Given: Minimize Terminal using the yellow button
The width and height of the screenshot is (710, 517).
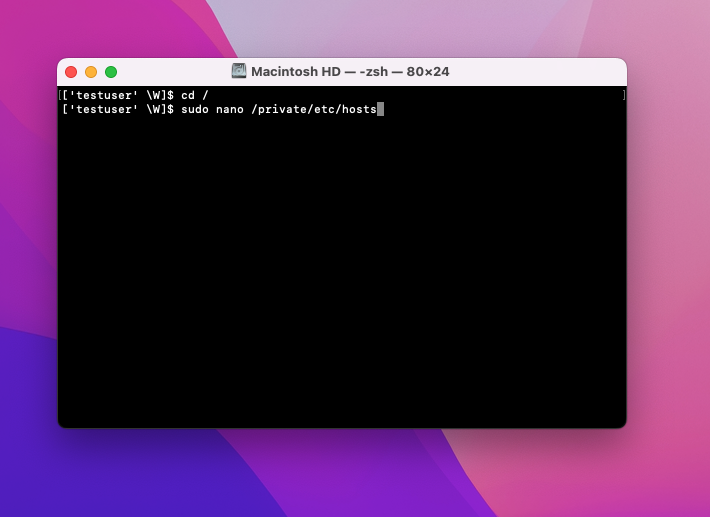Looking at the screenshot, I should pyautogui.click(x=91, y=72).
